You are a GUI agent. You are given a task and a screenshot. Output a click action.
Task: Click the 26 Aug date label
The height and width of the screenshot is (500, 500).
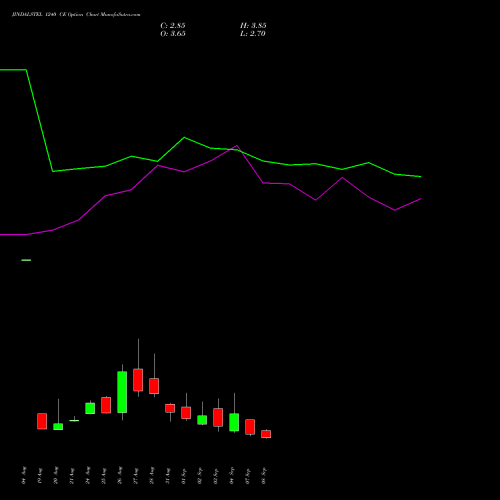pyautogui.click(x=120, y=476)
